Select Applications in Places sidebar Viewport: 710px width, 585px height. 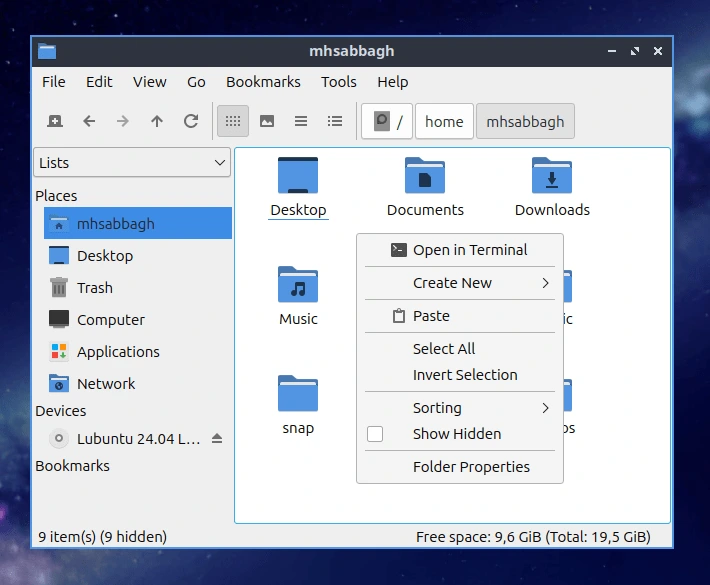click(x=138, y=352)
